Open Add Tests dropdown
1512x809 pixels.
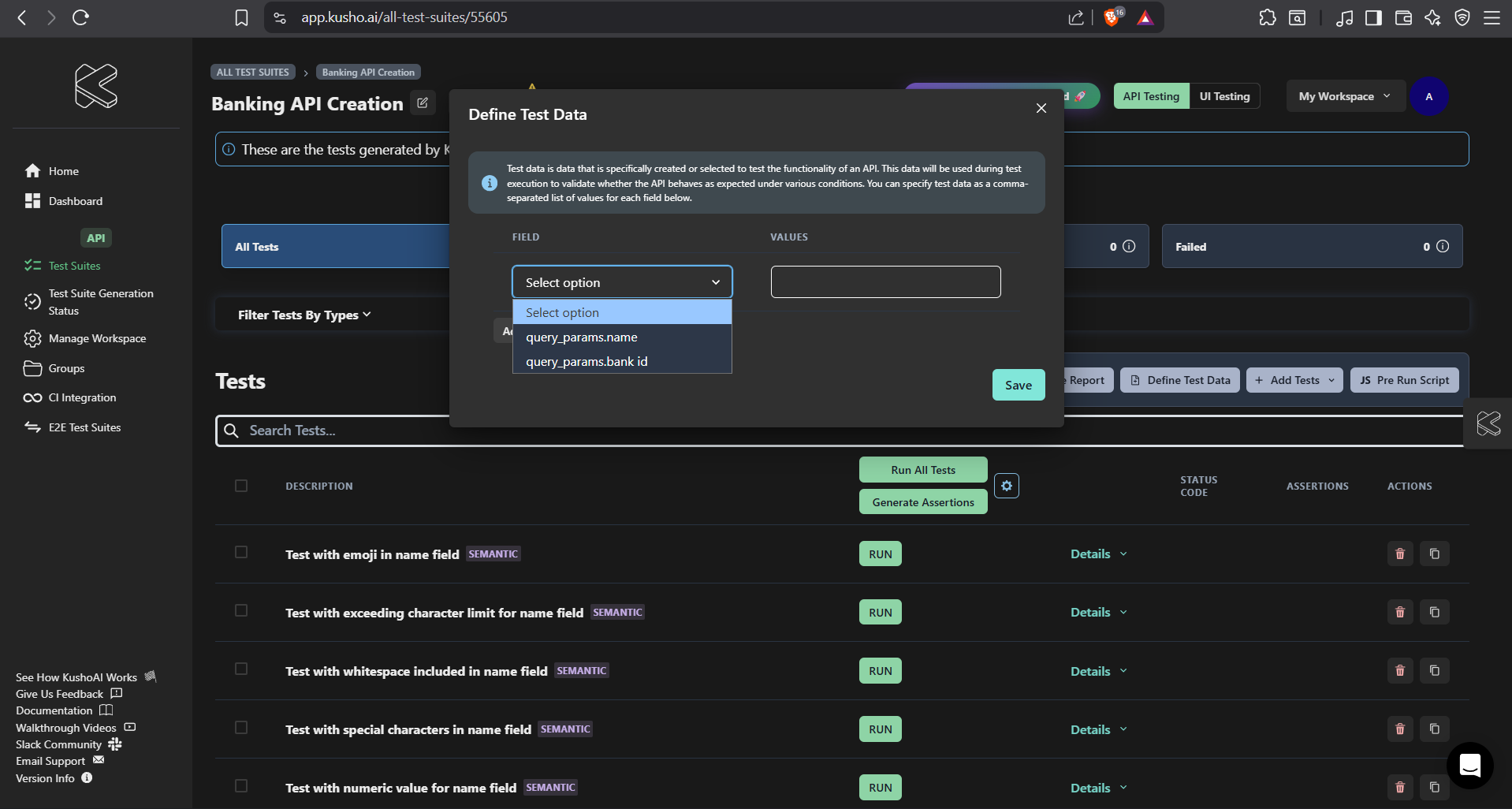[1294, 380]
